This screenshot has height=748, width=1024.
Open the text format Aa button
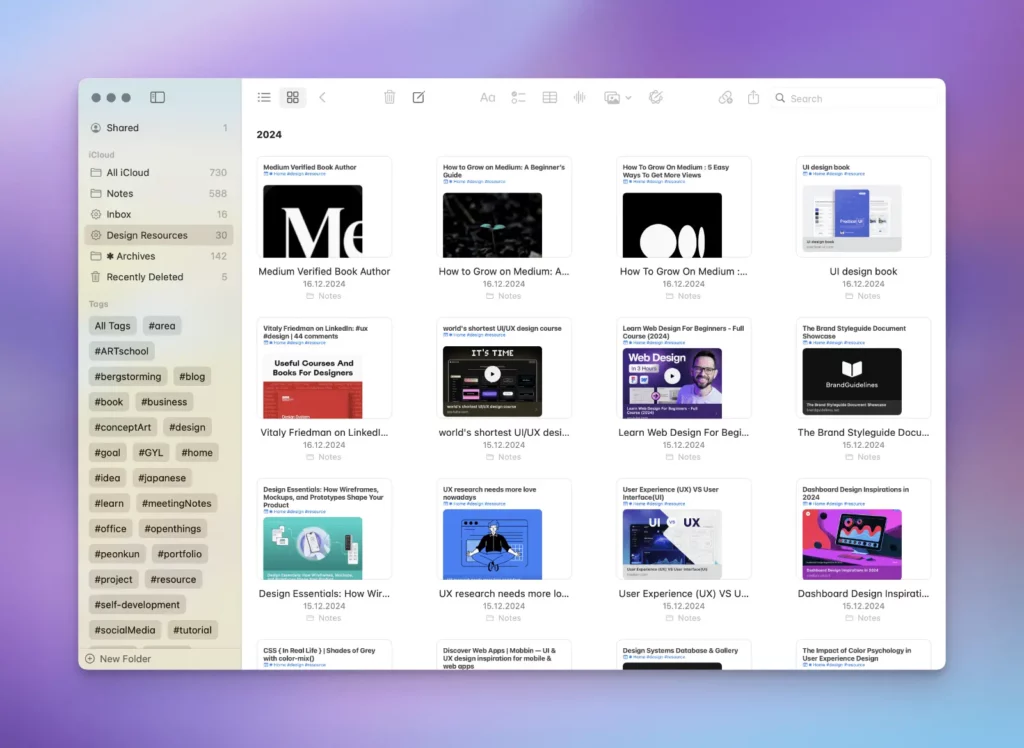(487, 97)
